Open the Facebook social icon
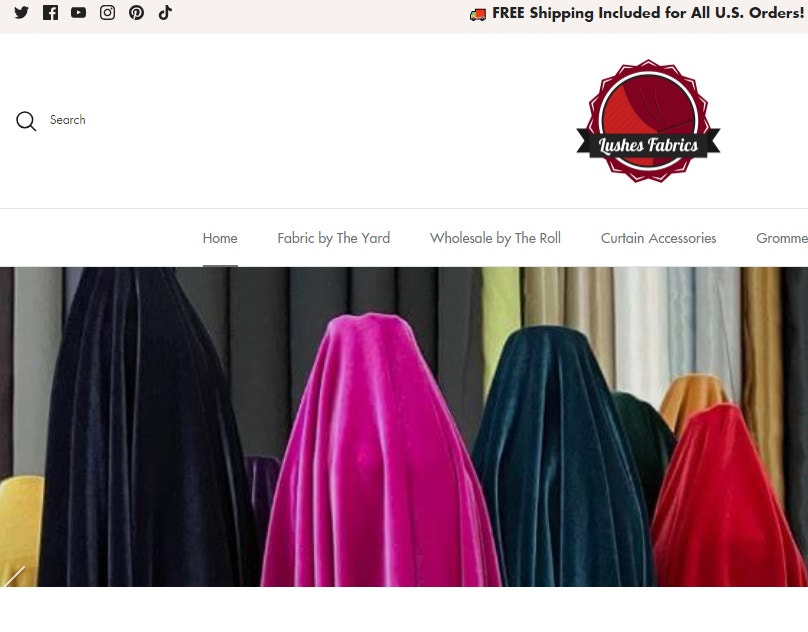 pos(50,12)
